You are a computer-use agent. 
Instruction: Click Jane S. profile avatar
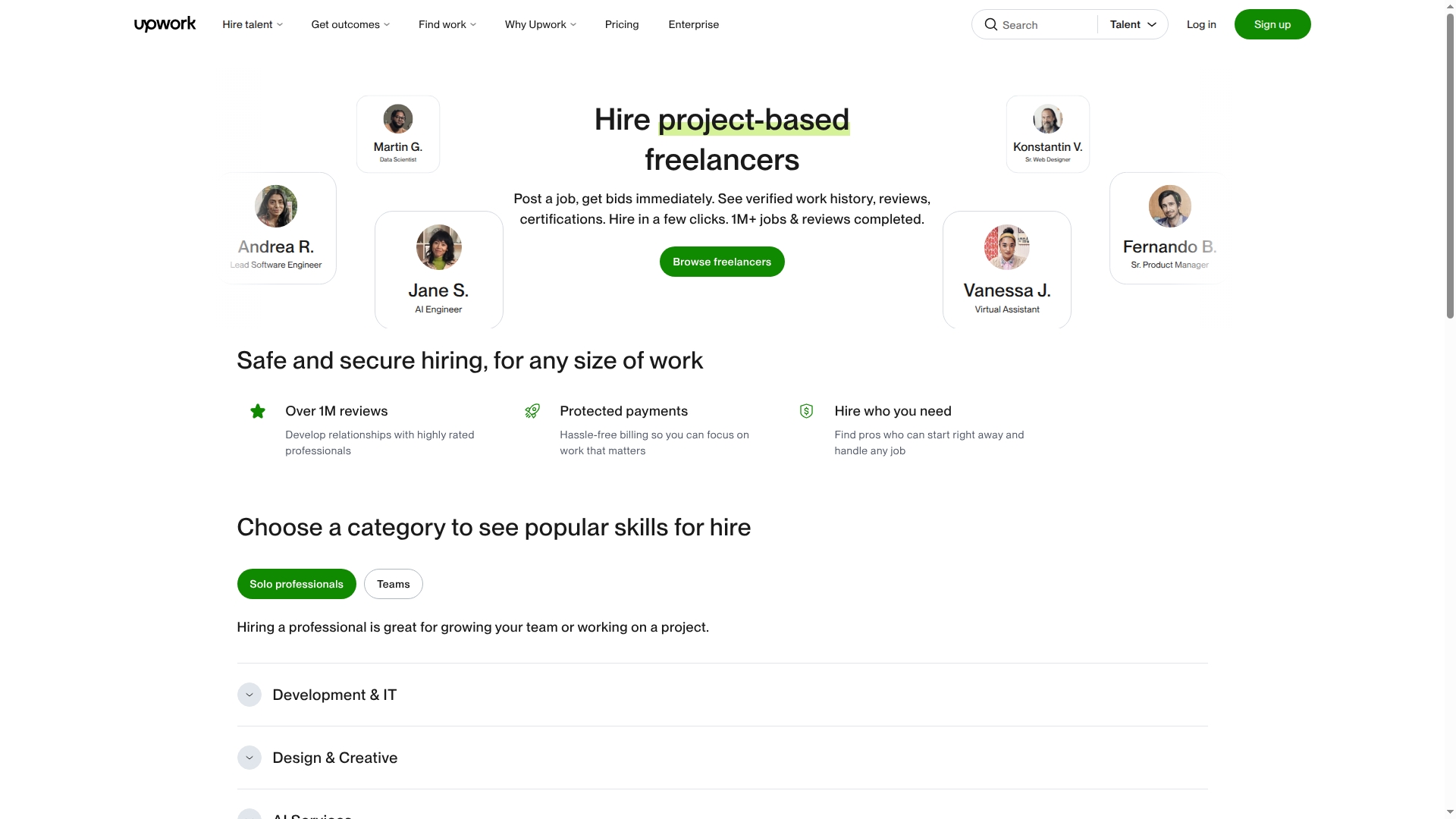[439, 247]
